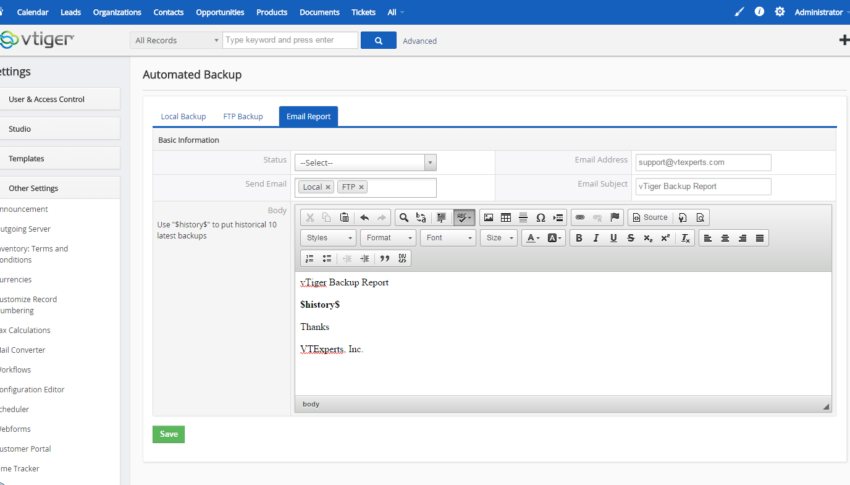Align text right

point(743,238)
